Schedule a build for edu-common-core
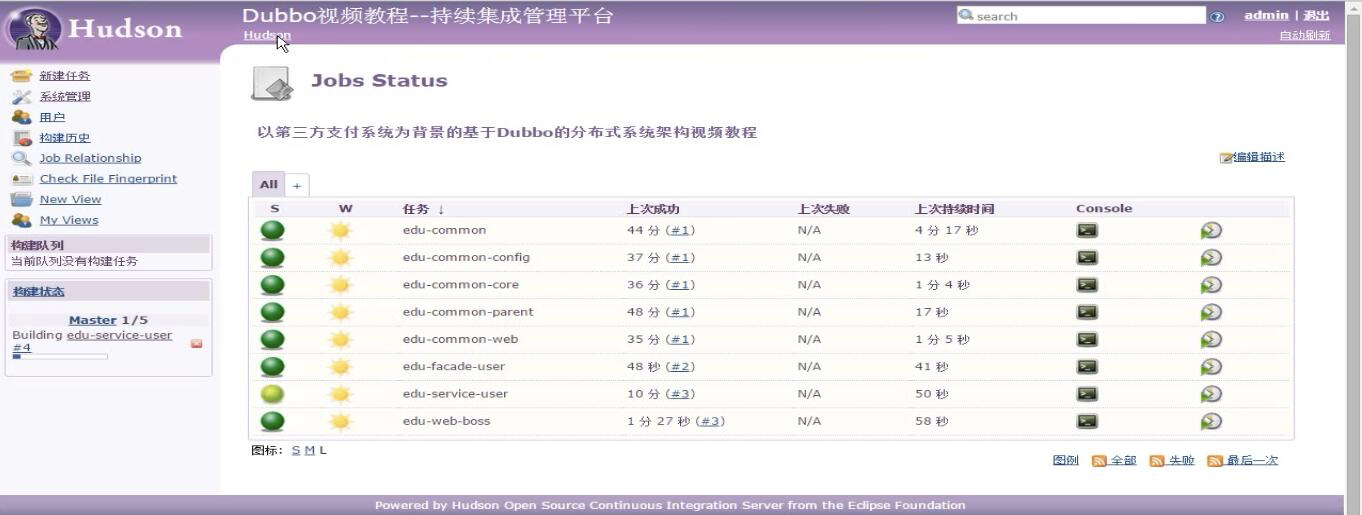This screenshot has height=515, width=1362. (1211, 284)
